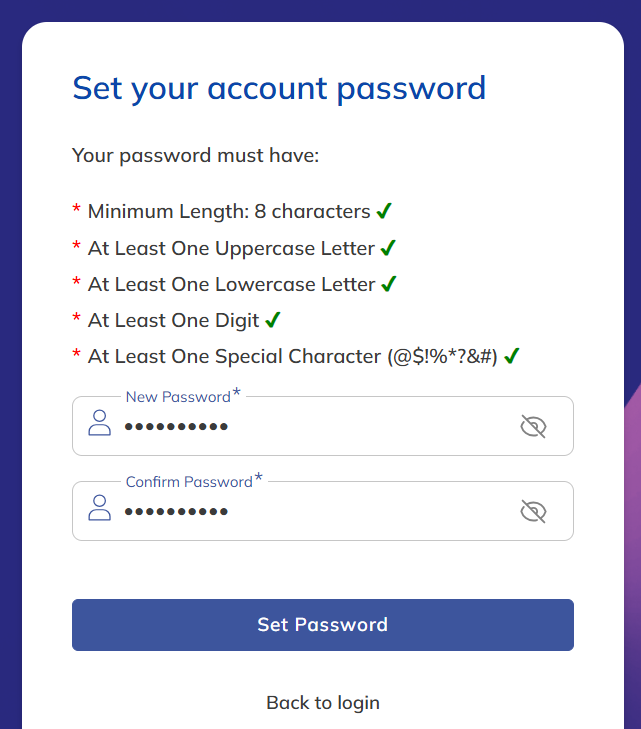Click the green checkmark beside Minimum Length
Image resolution: width=641 pixels, height=729 pixels.
point(384,211)
